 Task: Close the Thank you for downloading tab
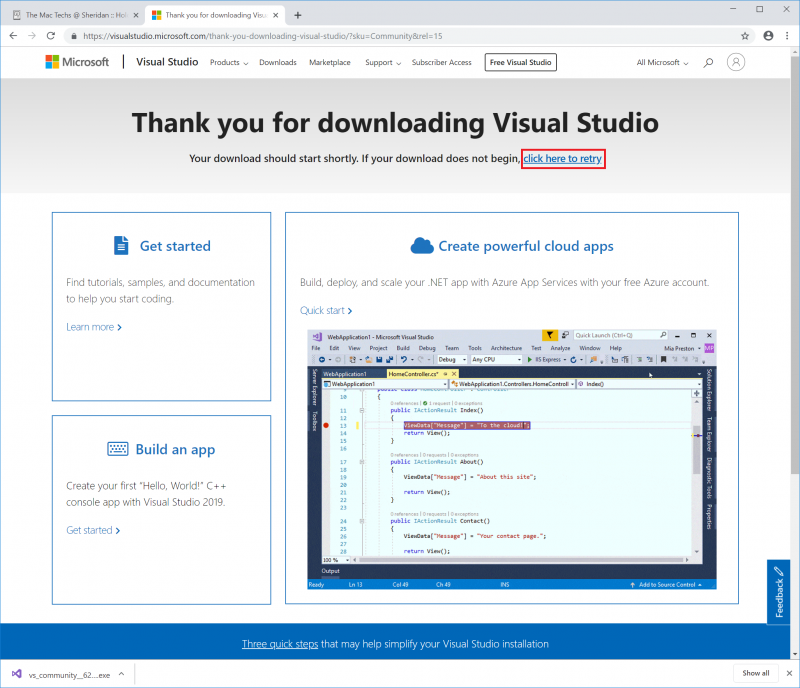tap(276, 15)
